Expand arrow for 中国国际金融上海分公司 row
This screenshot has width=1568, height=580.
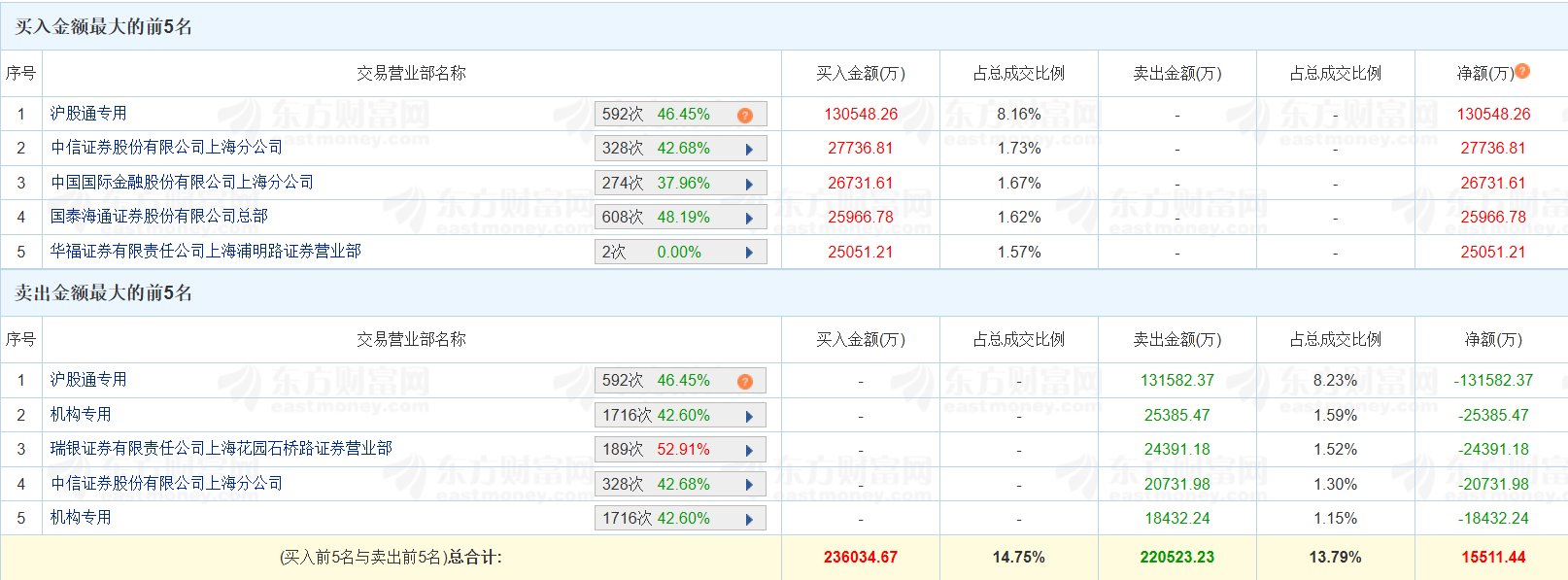pos(749,185)
